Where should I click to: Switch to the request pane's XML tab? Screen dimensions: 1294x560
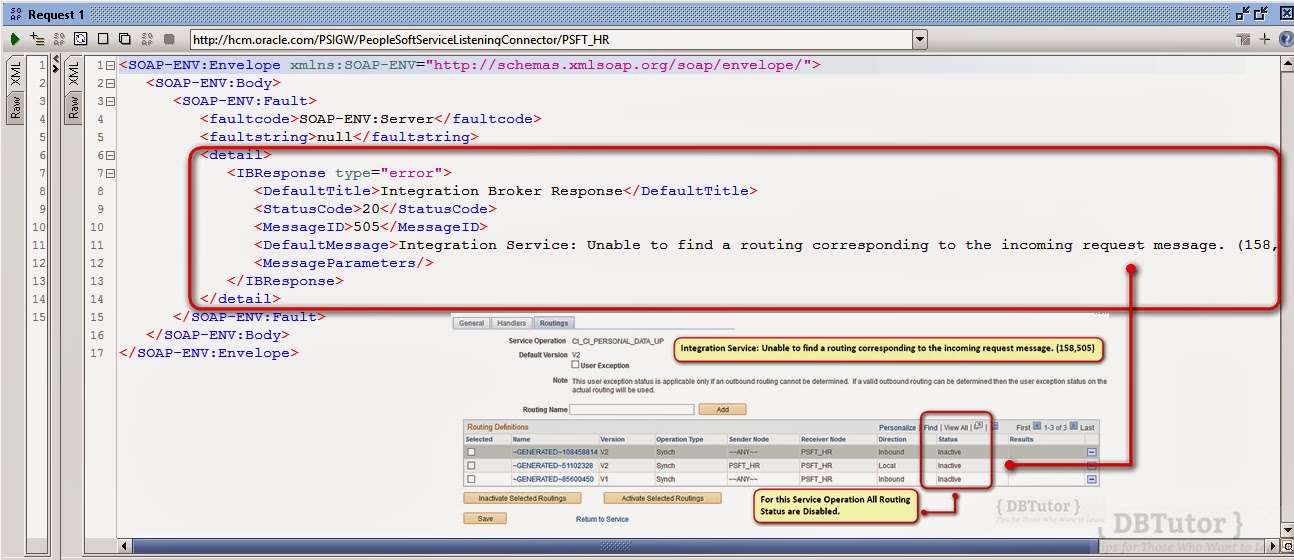15,74
